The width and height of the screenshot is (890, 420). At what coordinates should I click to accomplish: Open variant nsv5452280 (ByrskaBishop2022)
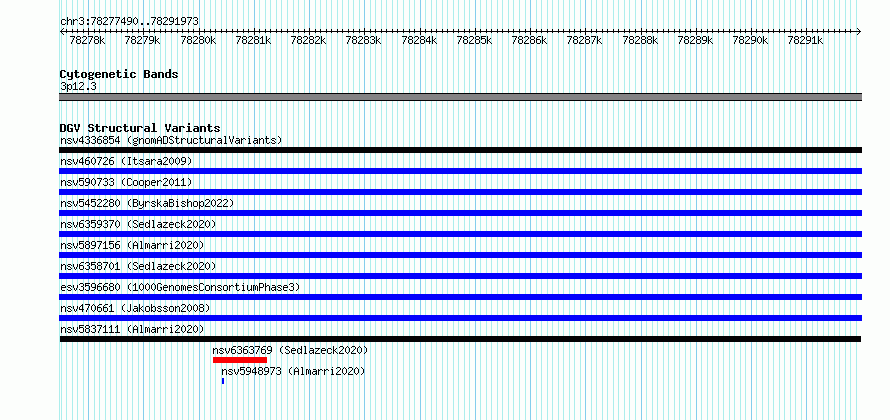(x=147, y=203)
